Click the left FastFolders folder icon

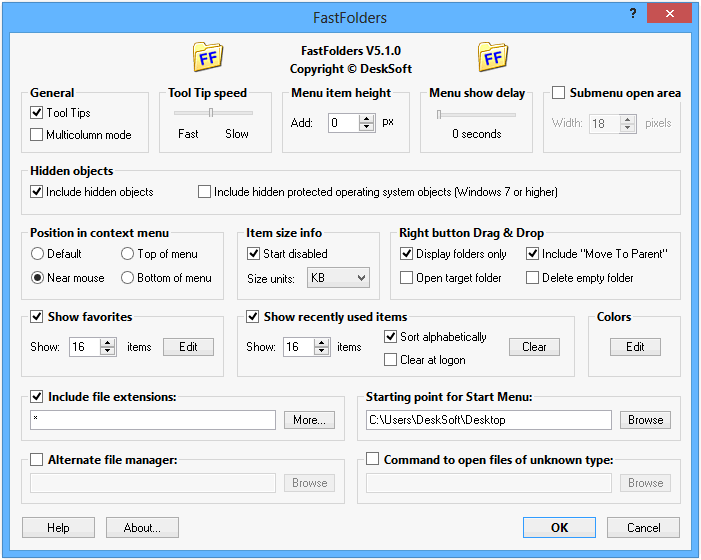click(x=208, y=57)
